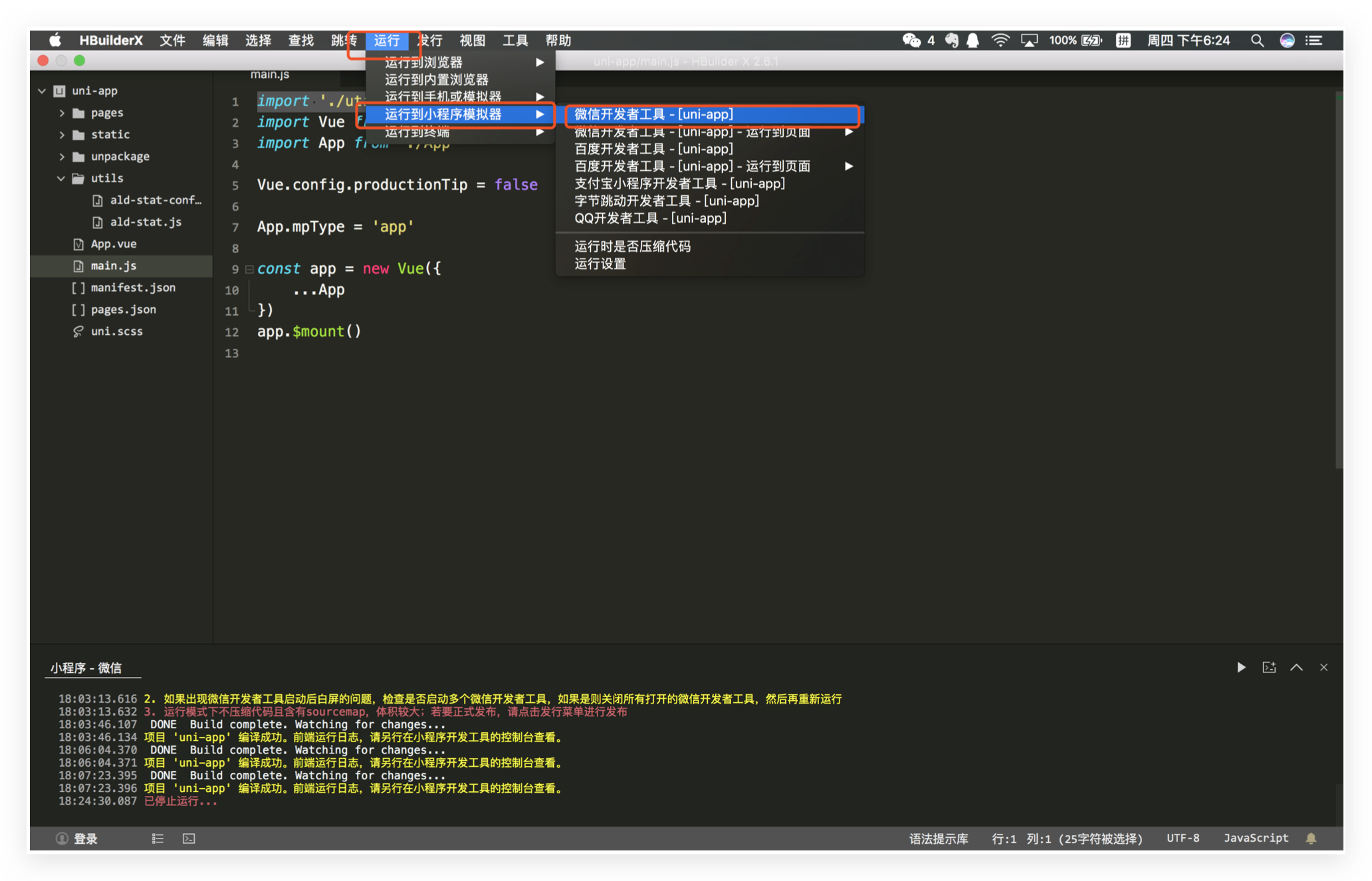This screenshot has height=881, width=1372.
Task: Close the console panel
Action: point(1323,667)
